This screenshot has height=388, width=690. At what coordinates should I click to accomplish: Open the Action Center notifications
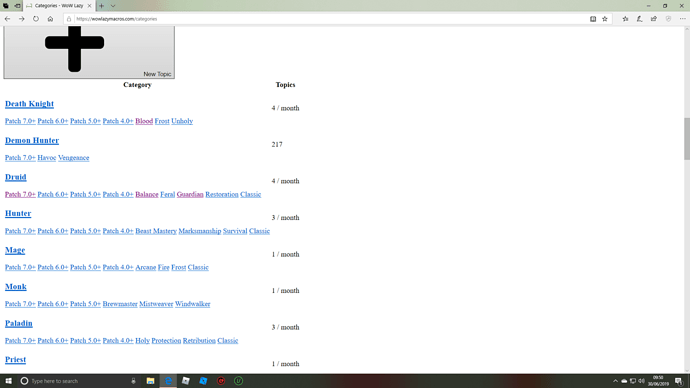[x=679, y=381]
